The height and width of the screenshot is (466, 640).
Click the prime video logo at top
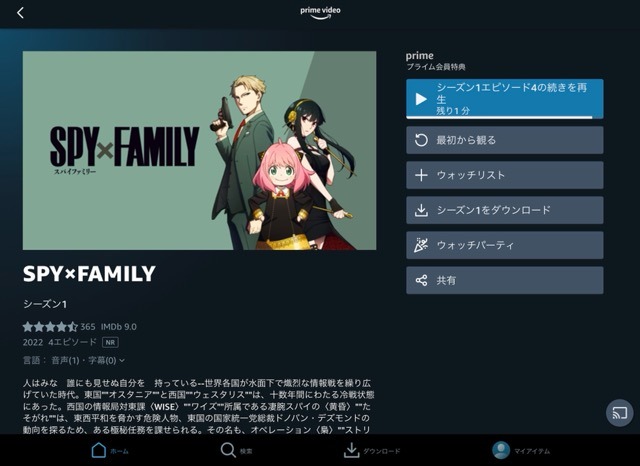[x=320, y=12]
